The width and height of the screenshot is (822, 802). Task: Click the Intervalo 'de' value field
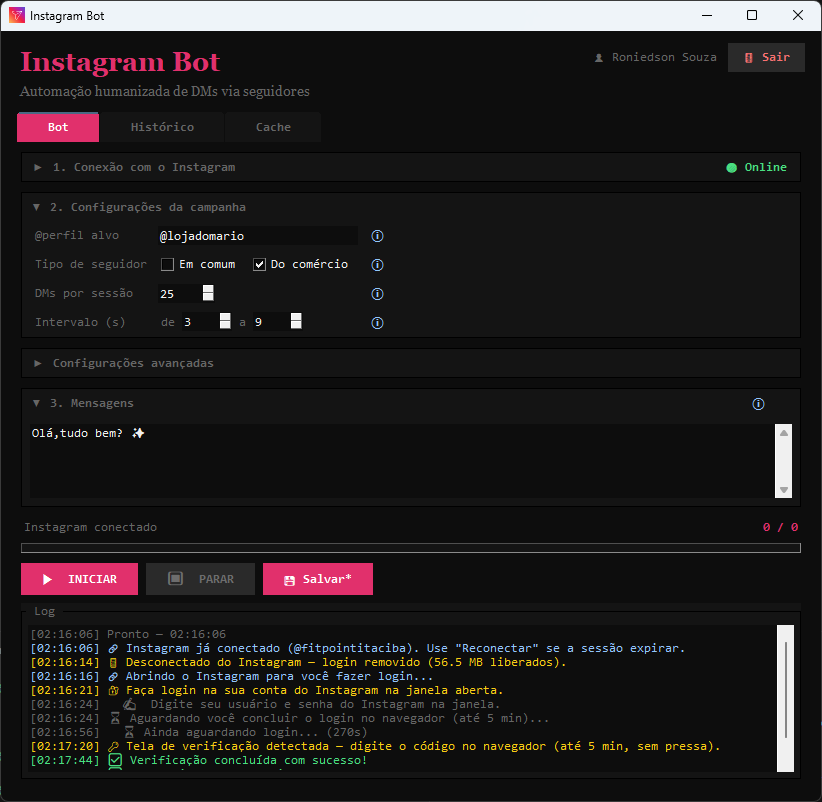click(x=200, y=322)
